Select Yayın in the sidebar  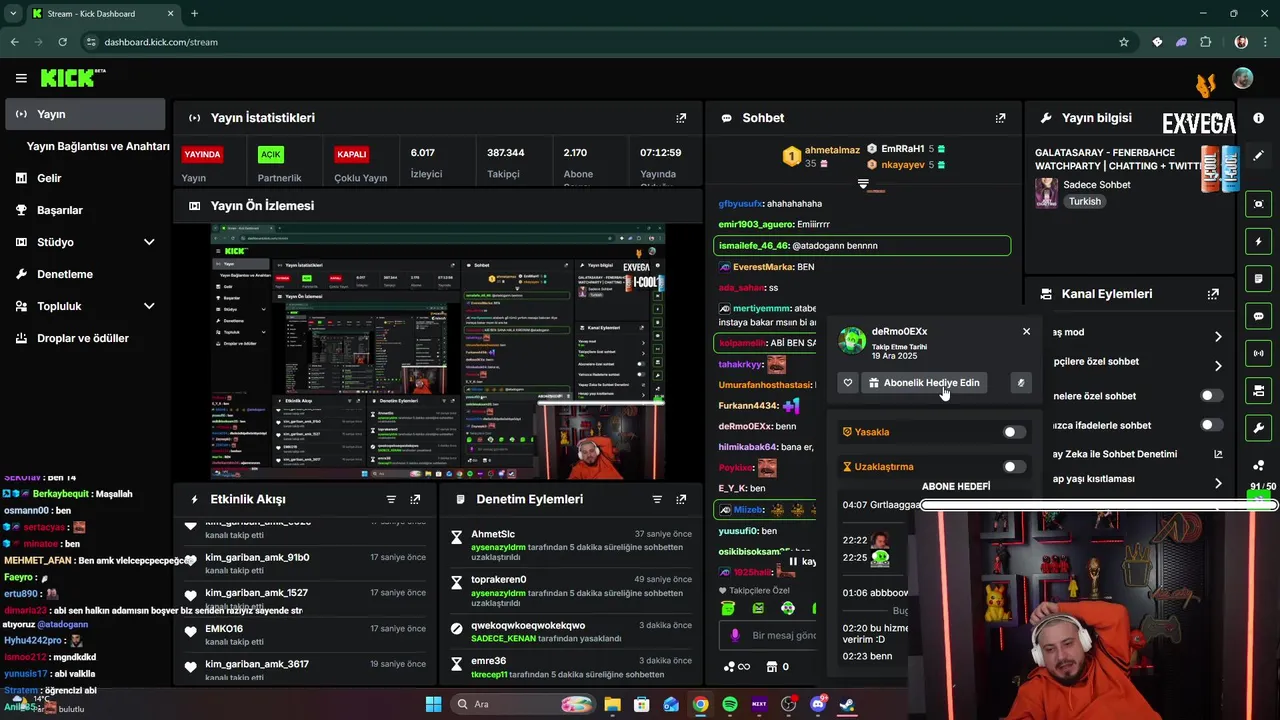[x=85, y=114]
